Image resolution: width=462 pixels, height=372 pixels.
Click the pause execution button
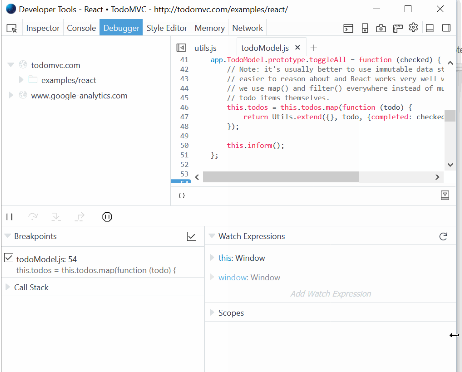pos(9,217)
